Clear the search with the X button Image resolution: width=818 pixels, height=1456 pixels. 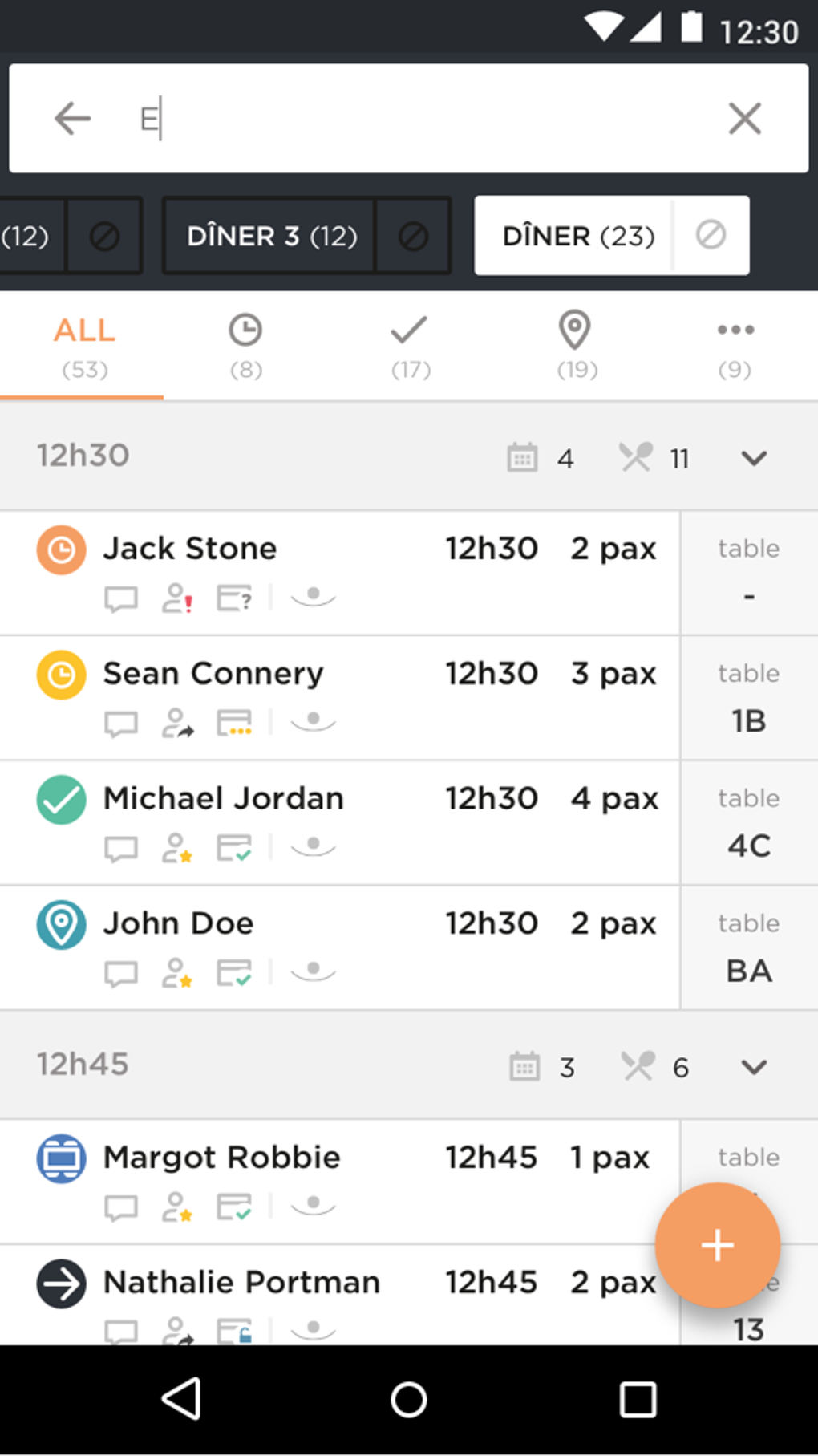744,118
